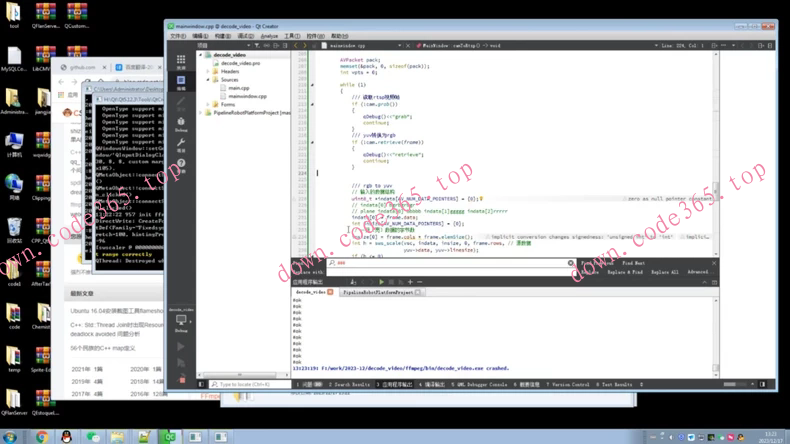This screenshot has height=444, width=790.
Task: Open Chrome from the Windows taskbar
Action: point(41,437)
